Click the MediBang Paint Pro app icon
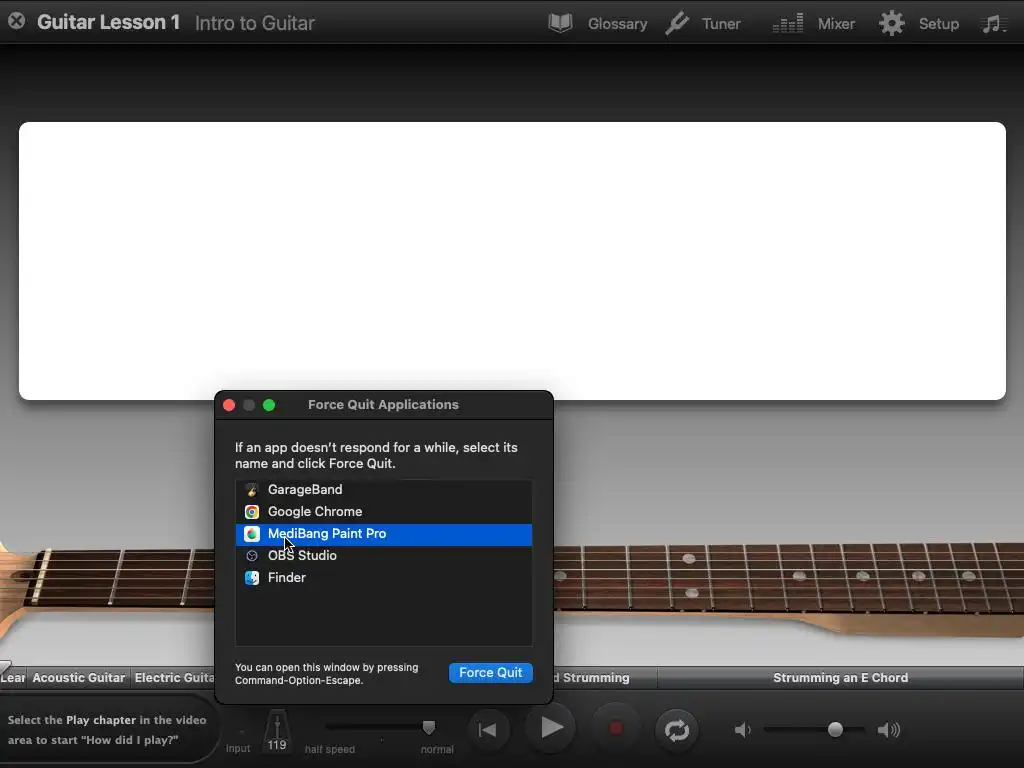The image size is (1024, 768). [x=251, y=534]
